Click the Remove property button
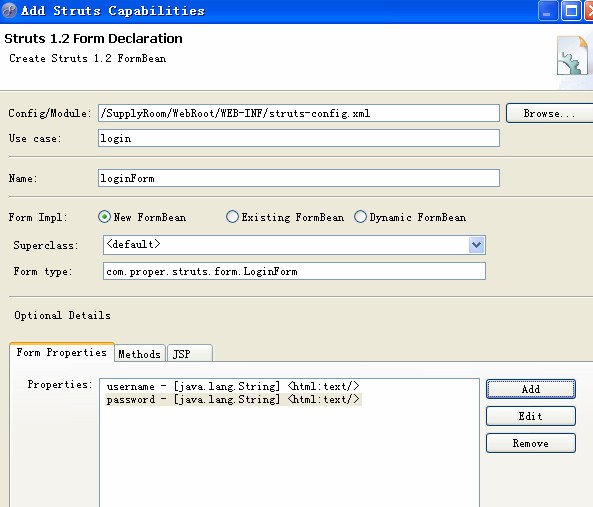Viewport: 593px width, 507px height. coord(531,443)
